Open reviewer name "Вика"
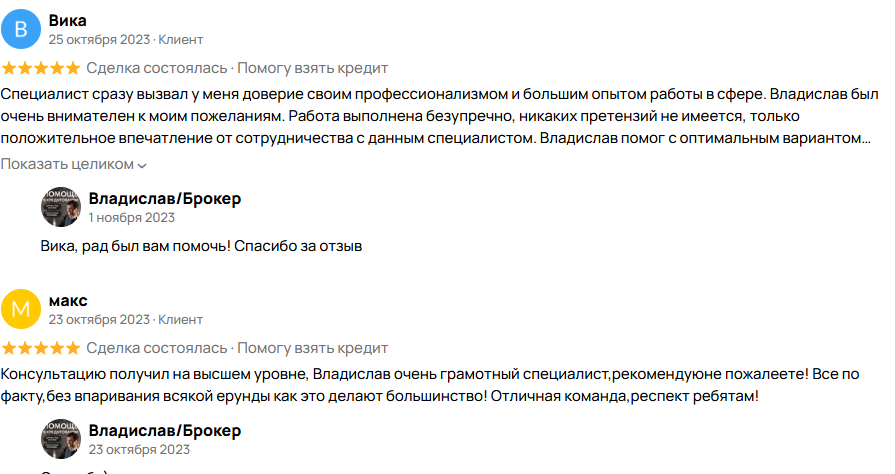The width and height of the screenshot is (895, 474). pos(67,20)
